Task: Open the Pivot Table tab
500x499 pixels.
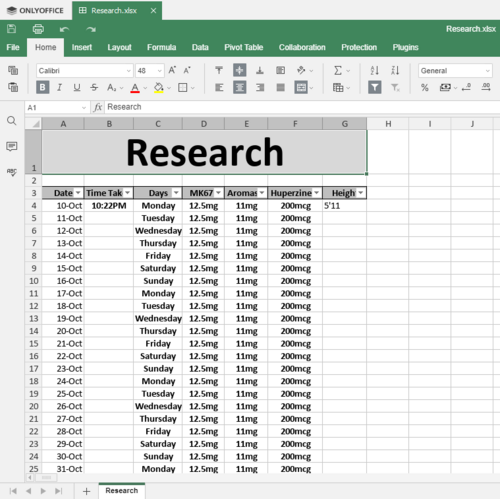Action: click(x=244, y=47)
